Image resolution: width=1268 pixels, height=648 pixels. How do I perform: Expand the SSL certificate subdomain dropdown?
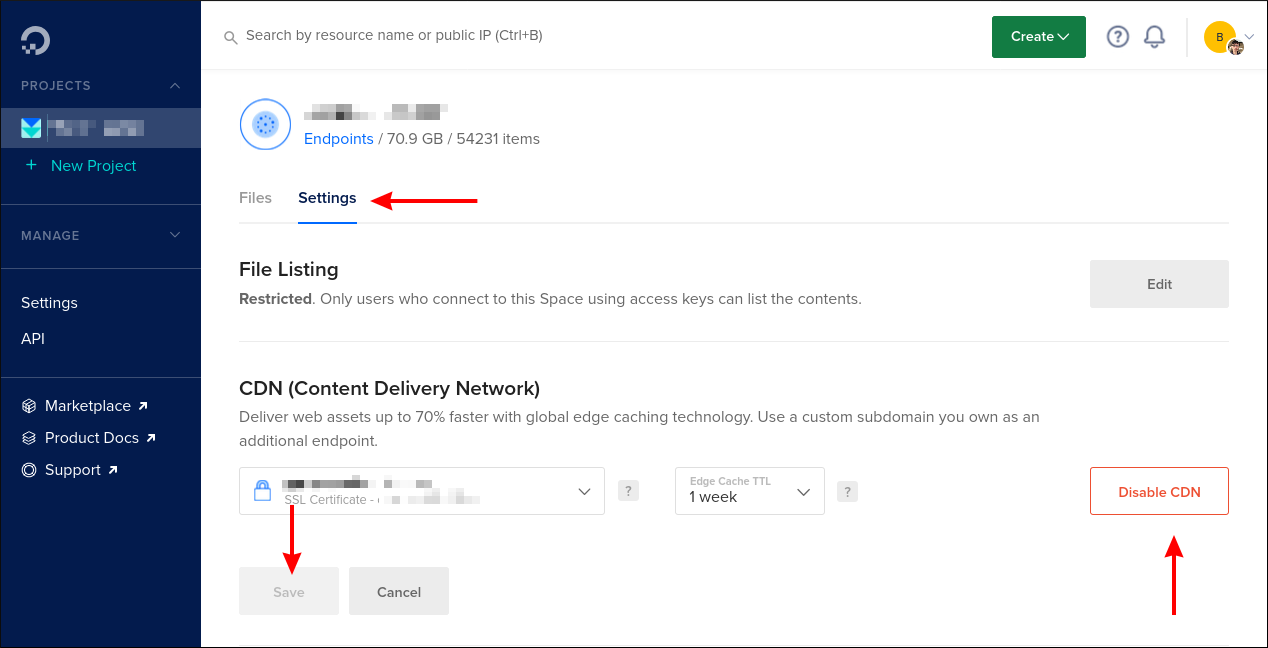[x=585, y=490]
